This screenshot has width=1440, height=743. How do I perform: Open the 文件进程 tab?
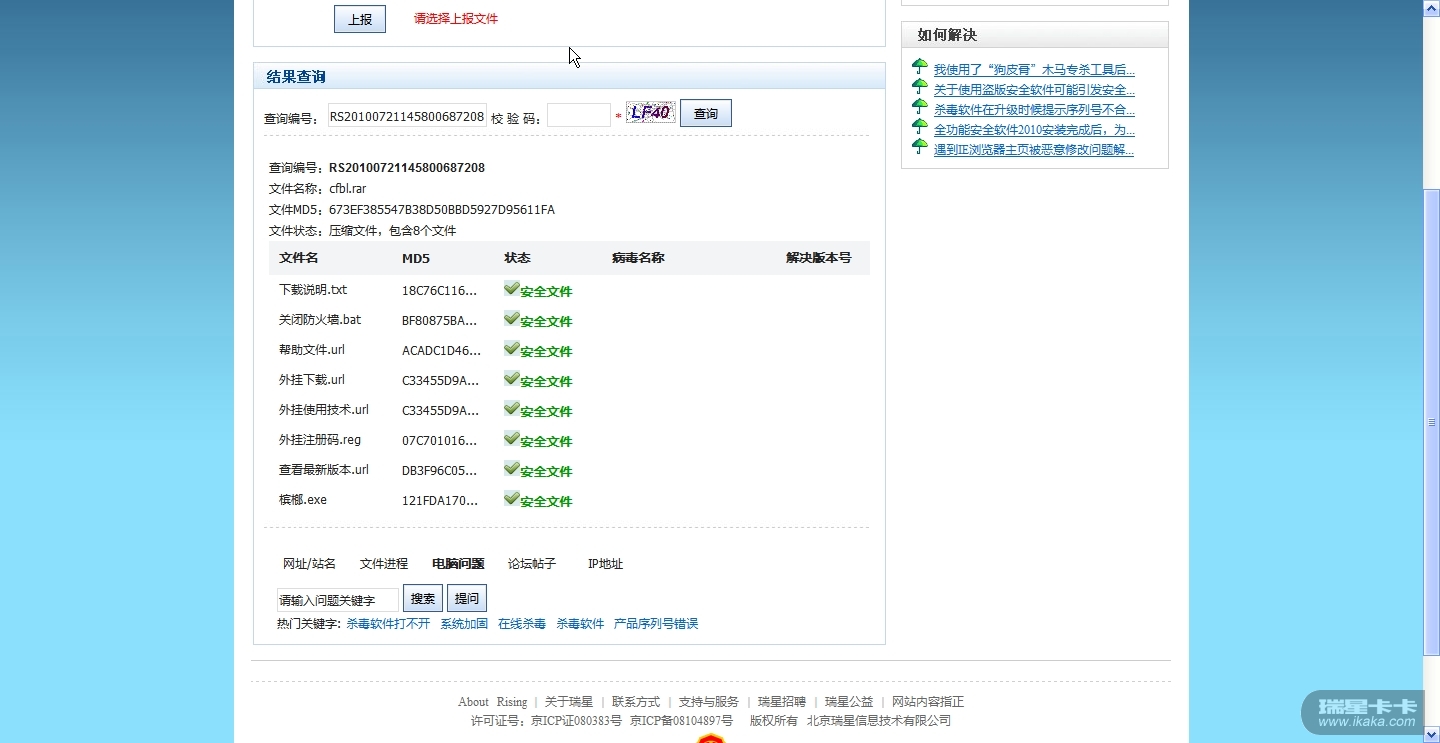tap(384, 564)
